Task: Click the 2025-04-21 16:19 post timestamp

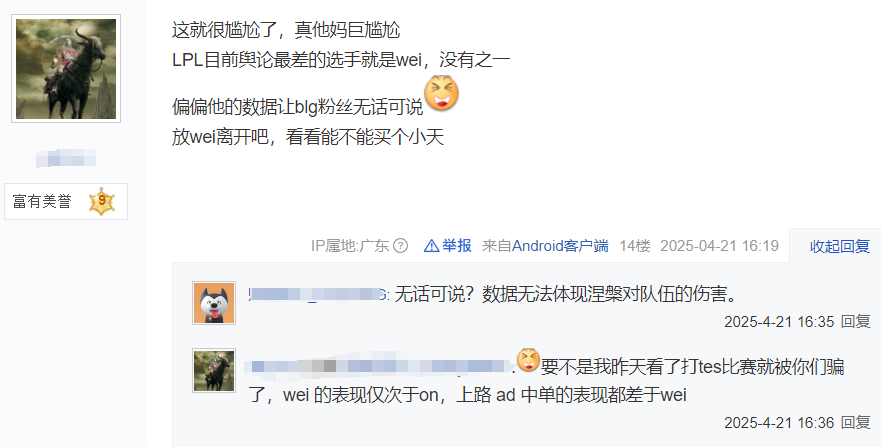Action: [x=719, y=245]
